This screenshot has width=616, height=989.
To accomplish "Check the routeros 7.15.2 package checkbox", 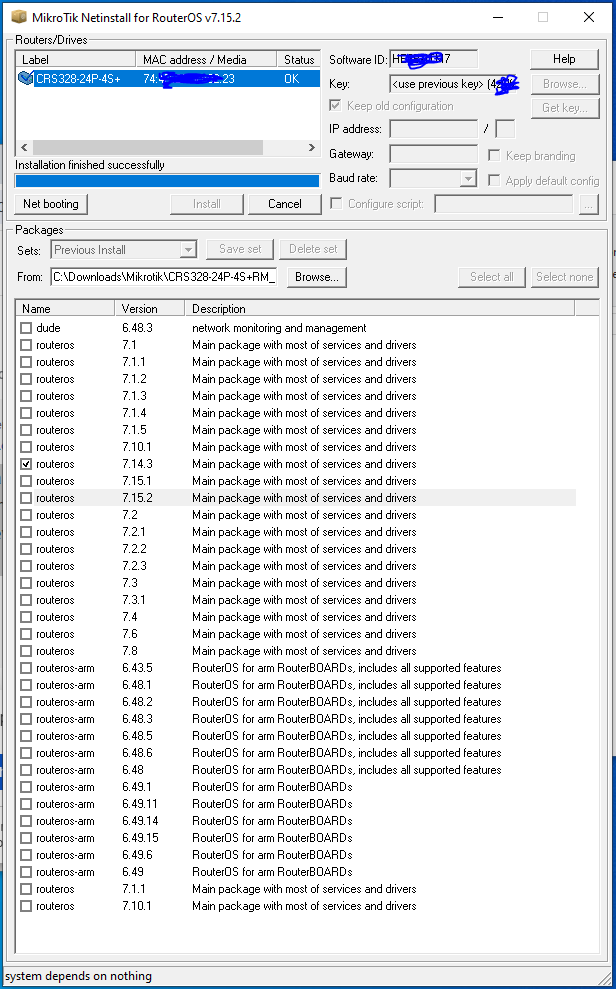I will (25, 498).
